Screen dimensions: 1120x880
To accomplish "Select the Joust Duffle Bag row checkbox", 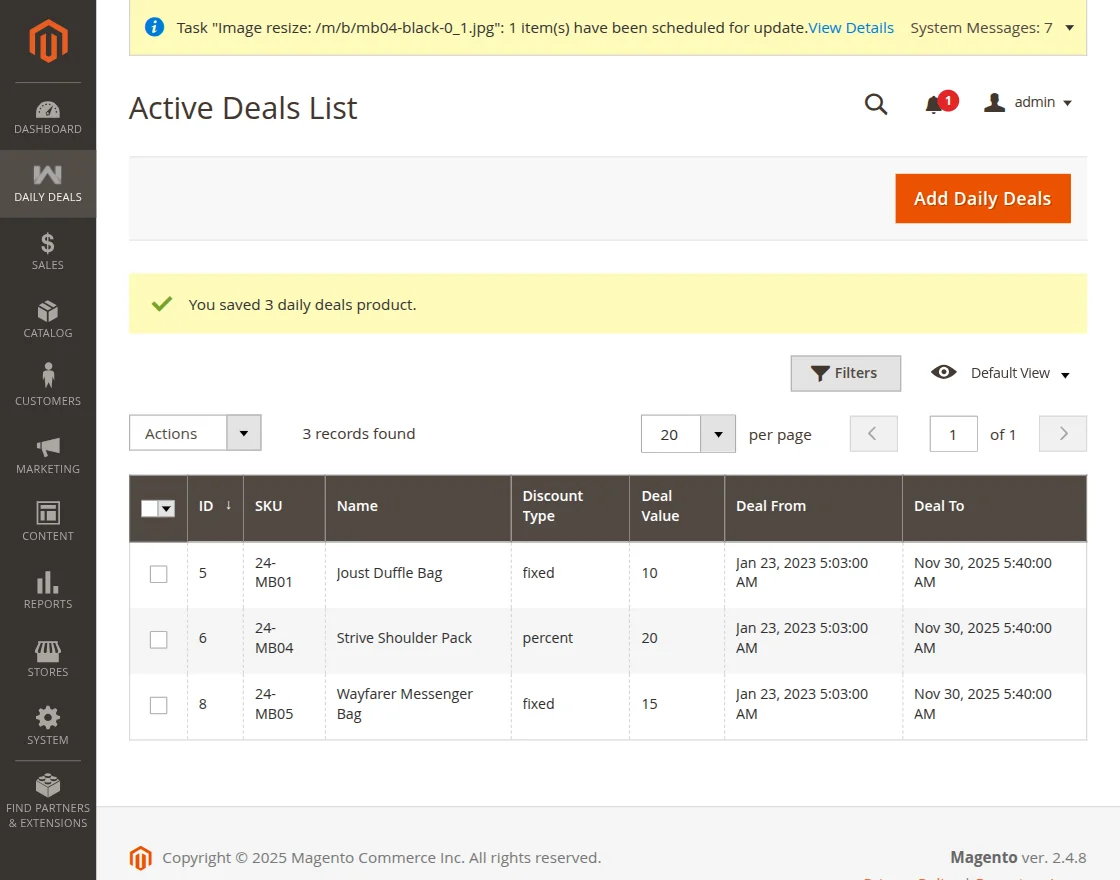I will (x=158, y=574).
